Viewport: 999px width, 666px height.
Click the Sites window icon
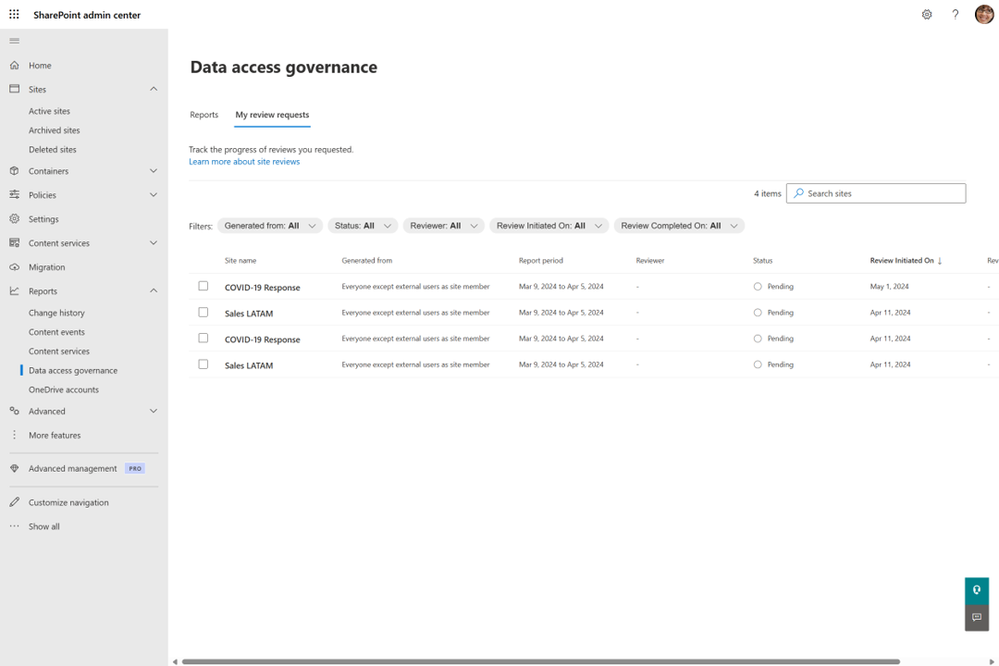[14, 89]
